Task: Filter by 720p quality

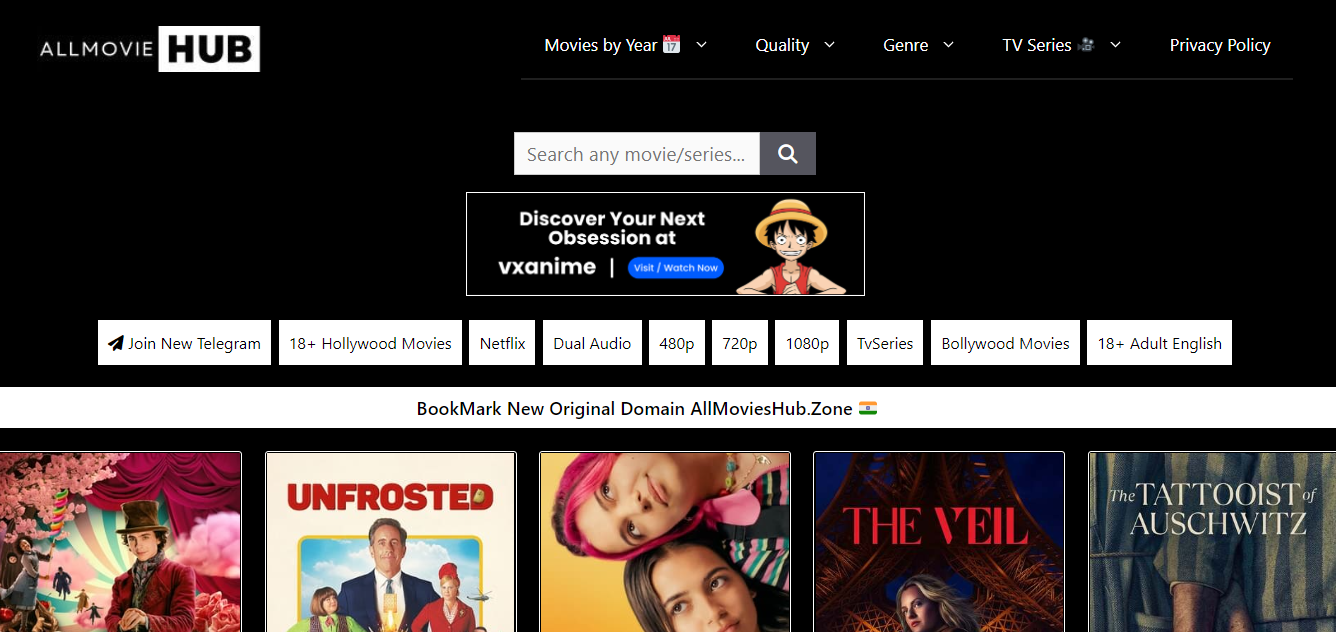Action: 739,343
